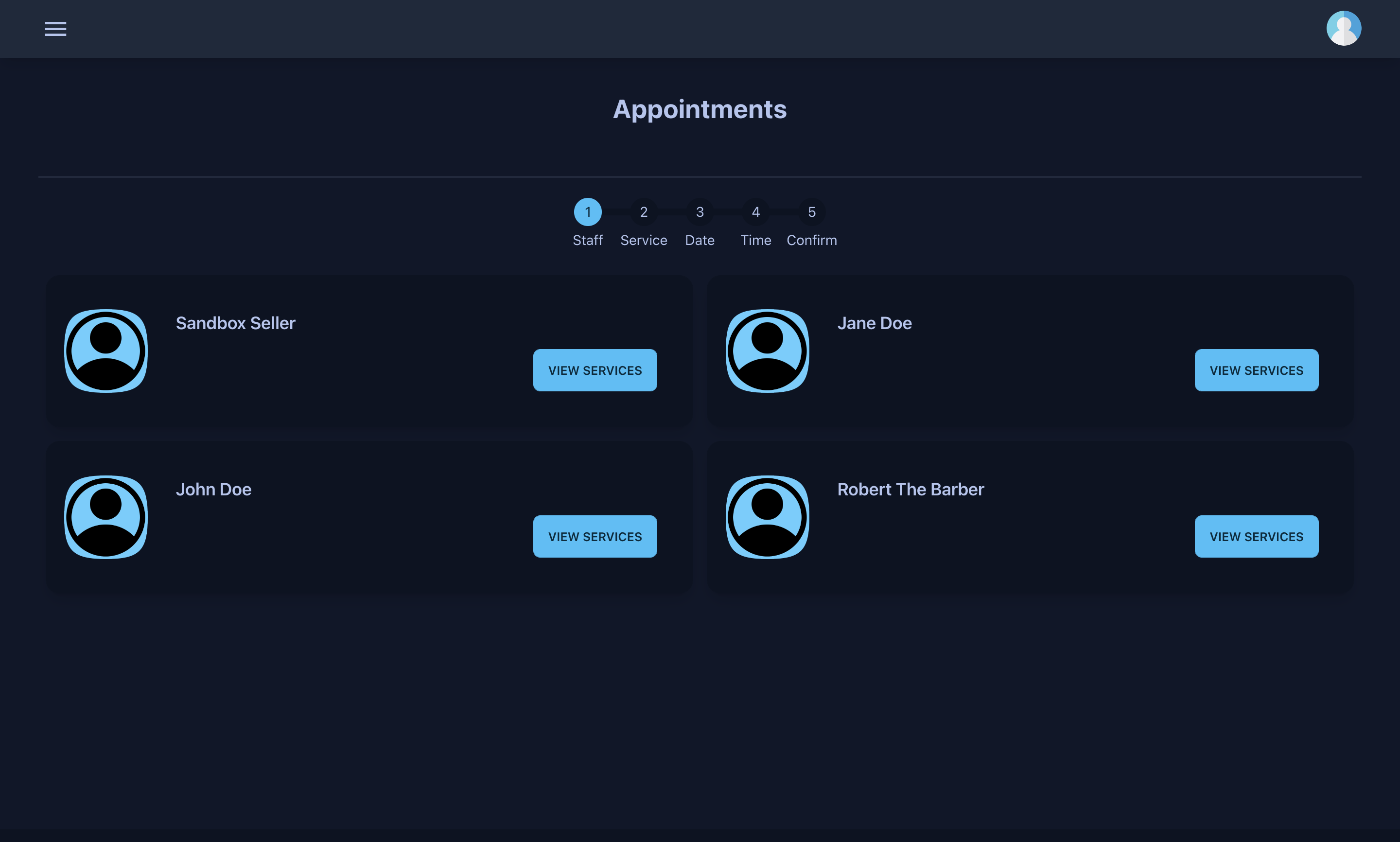Screen dimensions: 1400x842
Task: View services for John Doe
Action: (x=595, y=536)
